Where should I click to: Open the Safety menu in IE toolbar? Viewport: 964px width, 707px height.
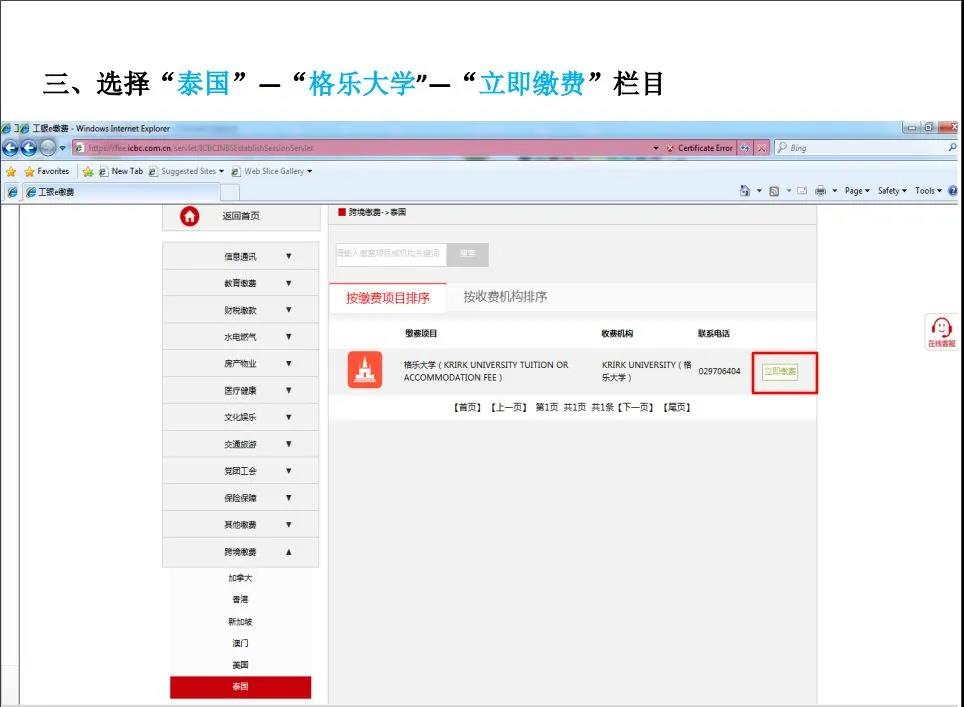(x=892, y=191)
